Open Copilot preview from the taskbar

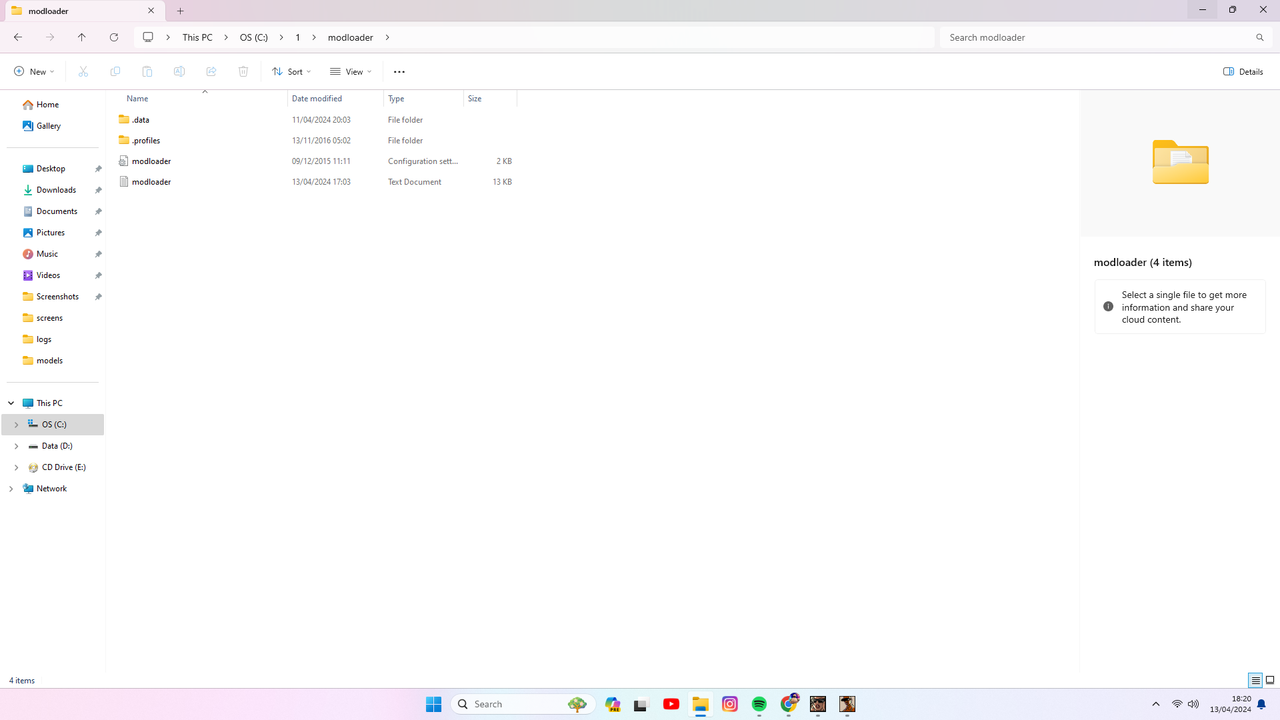pos(612,704)
